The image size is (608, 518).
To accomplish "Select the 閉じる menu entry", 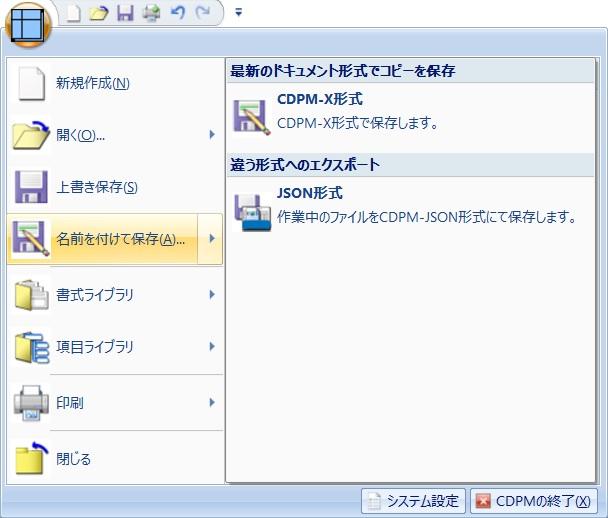I will tap(115, 459).
